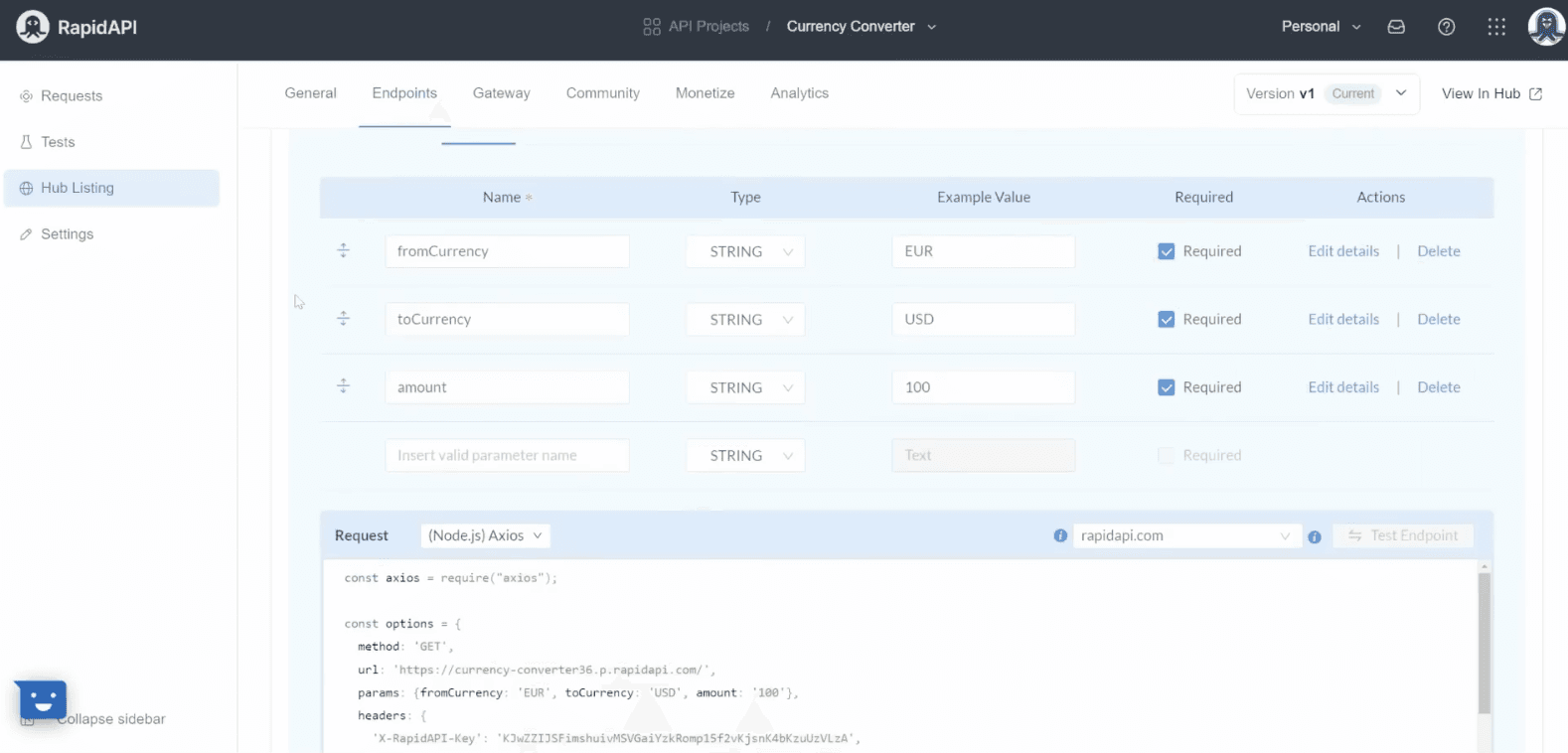This screenshot has width=1568, height=753.
Task: Click the info icon left of rapidapi.com
Action: click(x=1060, y=535)
